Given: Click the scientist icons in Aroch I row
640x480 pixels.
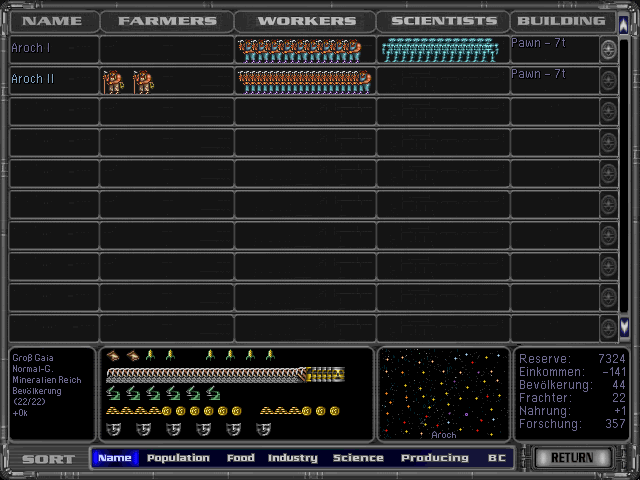Looking at the screenshot, I should 438,48.
